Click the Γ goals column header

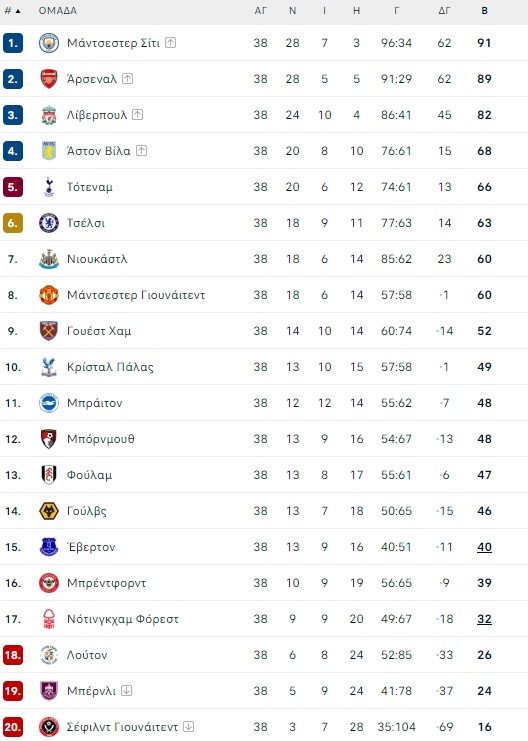[396, 10]
